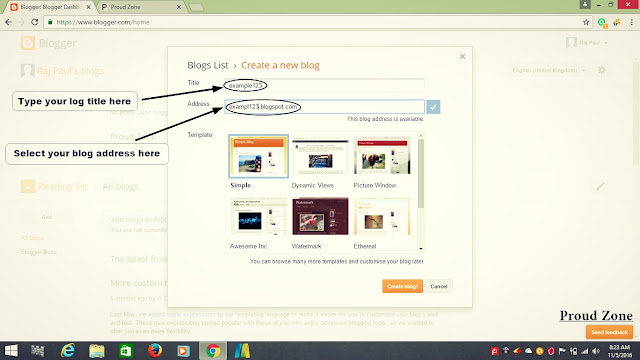Open the Windows Start button
Screen dimensions: 640x360
pos(11,351)
